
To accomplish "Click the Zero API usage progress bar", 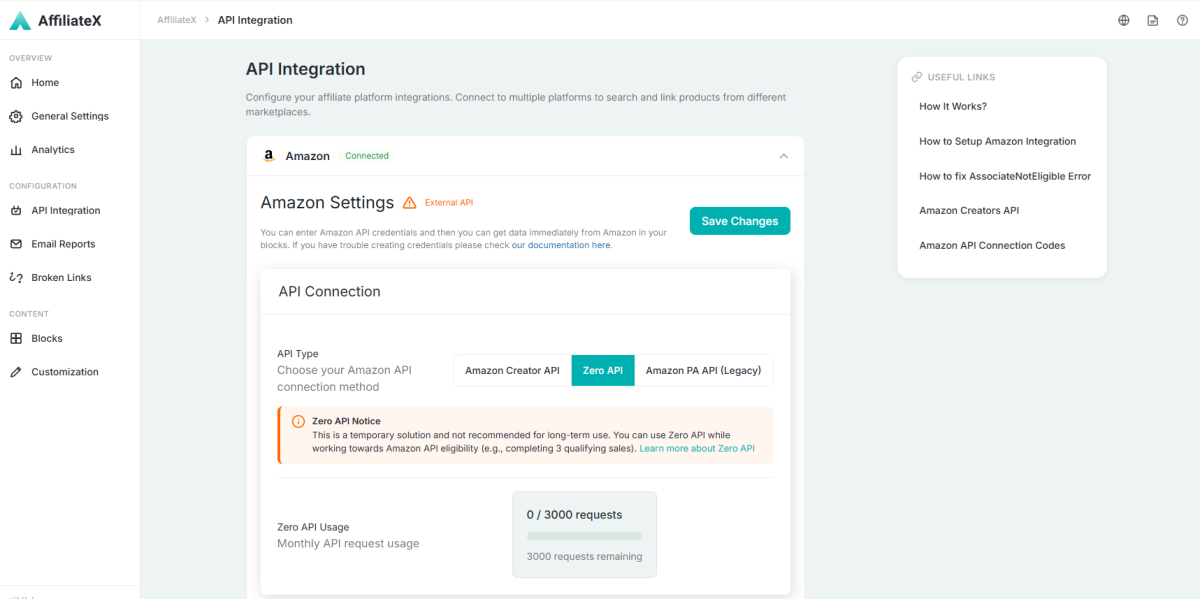I will pyautogui.click(x=584, y=536).
